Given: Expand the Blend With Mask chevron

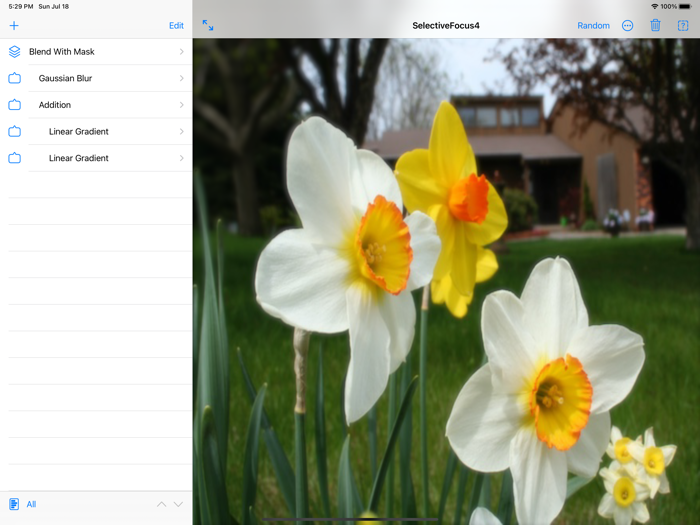Looking at the screenshot, I should (181, 52).
